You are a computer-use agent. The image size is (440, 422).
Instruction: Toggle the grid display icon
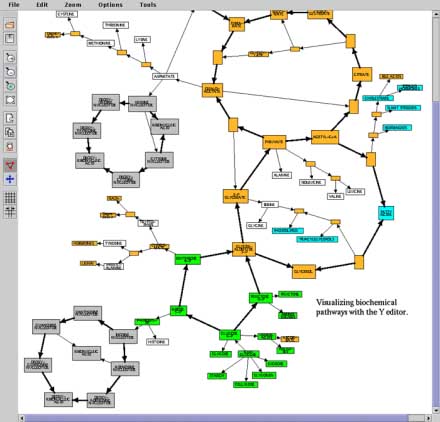click(x=10, y=198)
